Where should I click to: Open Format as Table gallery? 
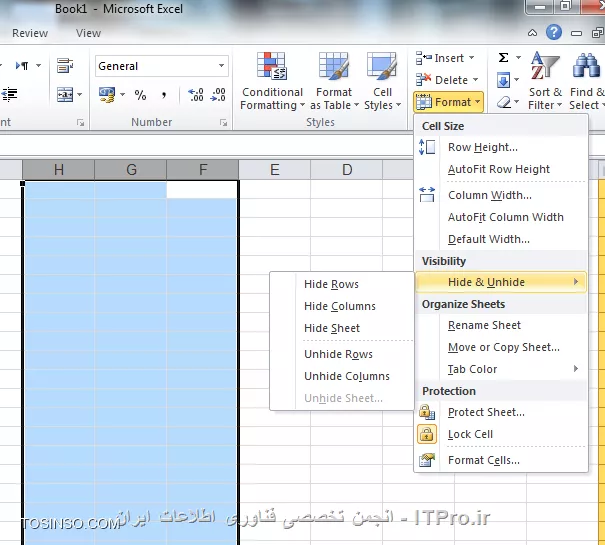coord(334,81)
